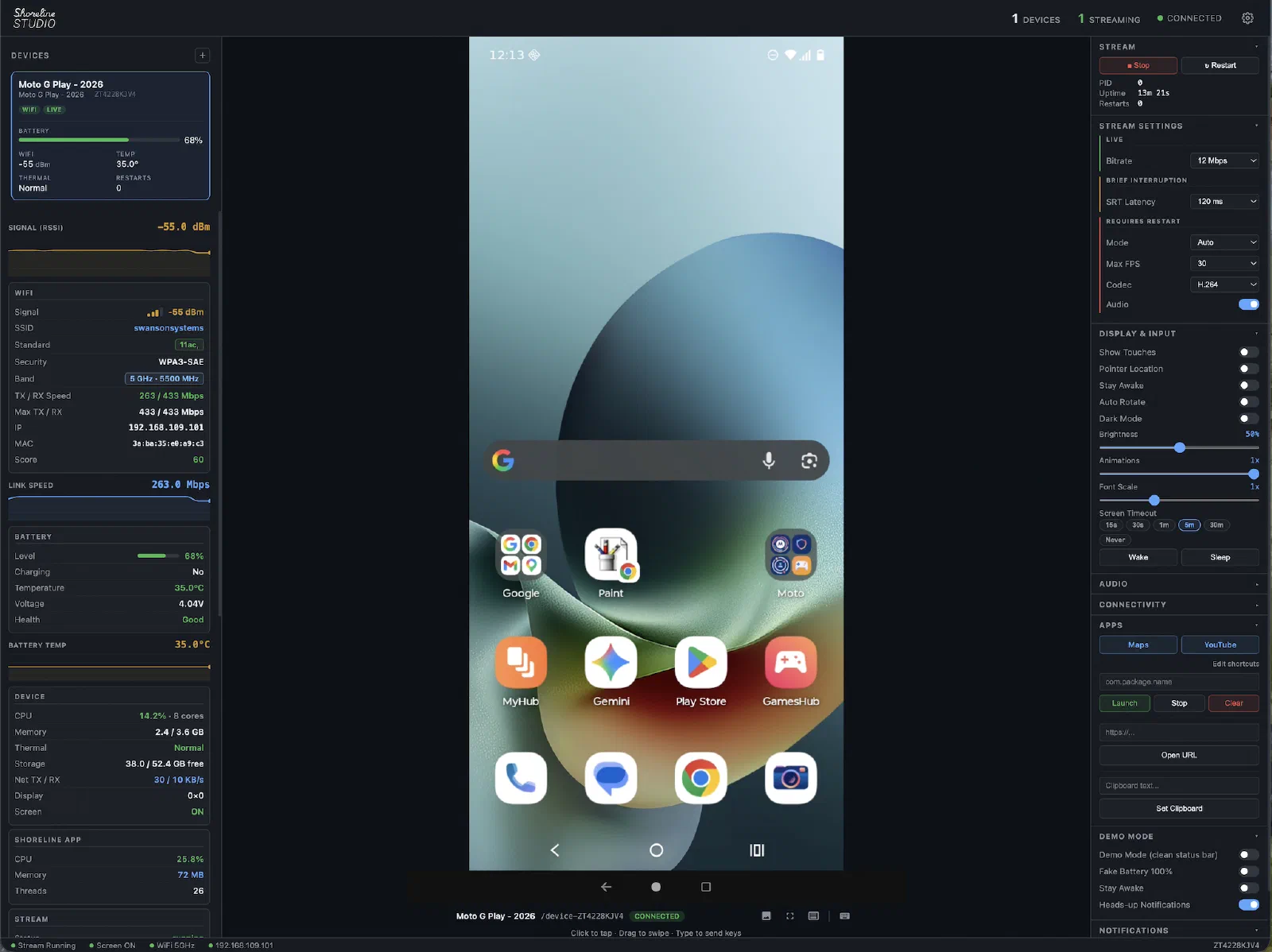The height and width of the screenshot is (952, 1272).
Task: Click the Sleep button
Action: coord(1220,557)
